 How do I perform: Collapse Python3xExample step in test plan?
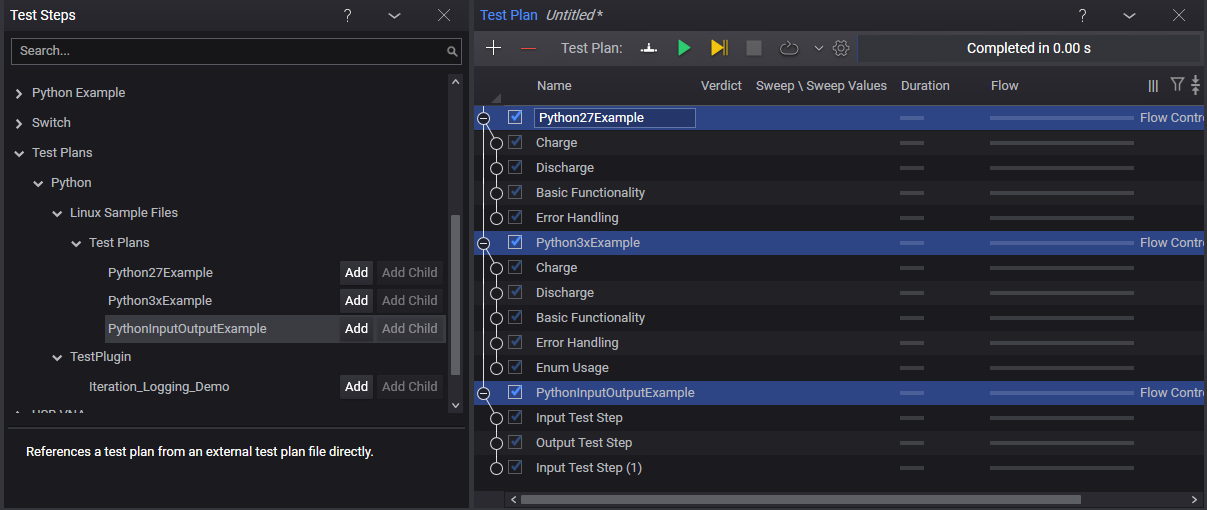coord(484,243)
